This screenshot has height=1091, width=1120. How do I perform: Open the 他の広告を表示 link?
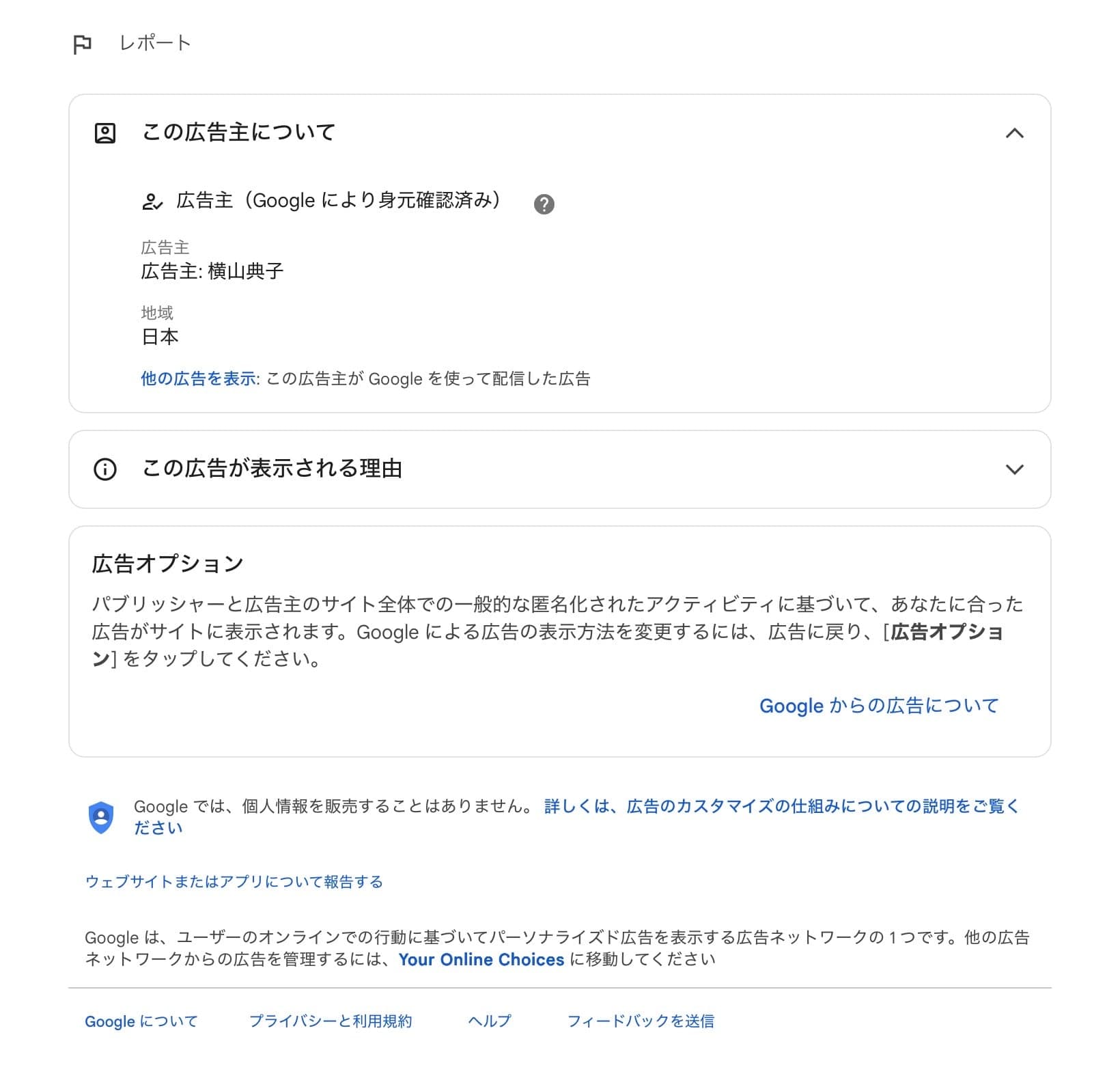[199, 378]
